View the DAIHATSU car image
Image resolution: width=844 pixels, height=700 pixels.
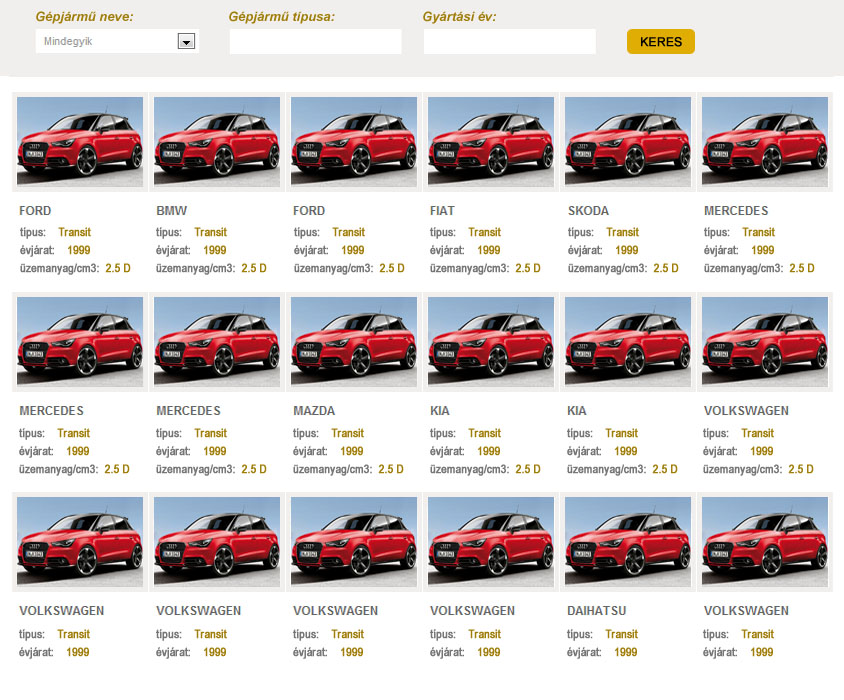(x=628, y=541)
